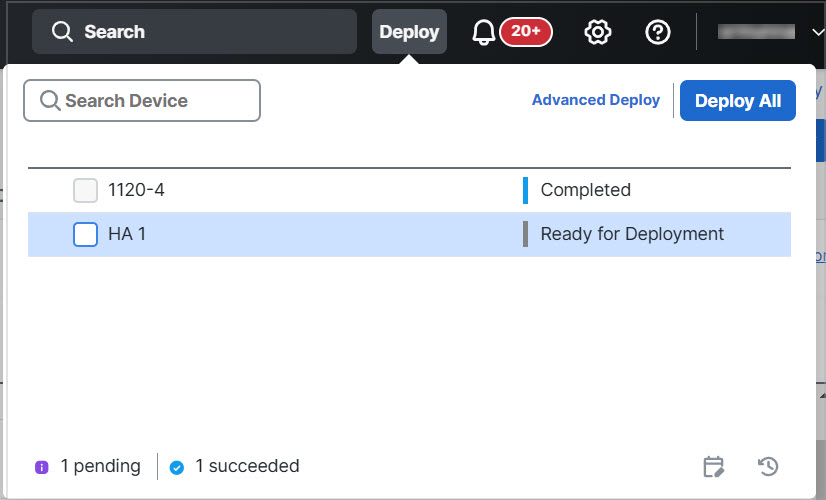Open the help question mark icon
826x500 pixels.
658,32
